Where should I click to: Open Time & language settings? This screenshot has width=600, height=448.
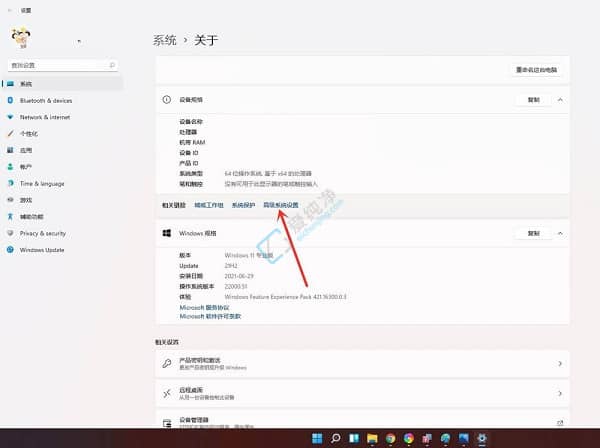[42, 184]
